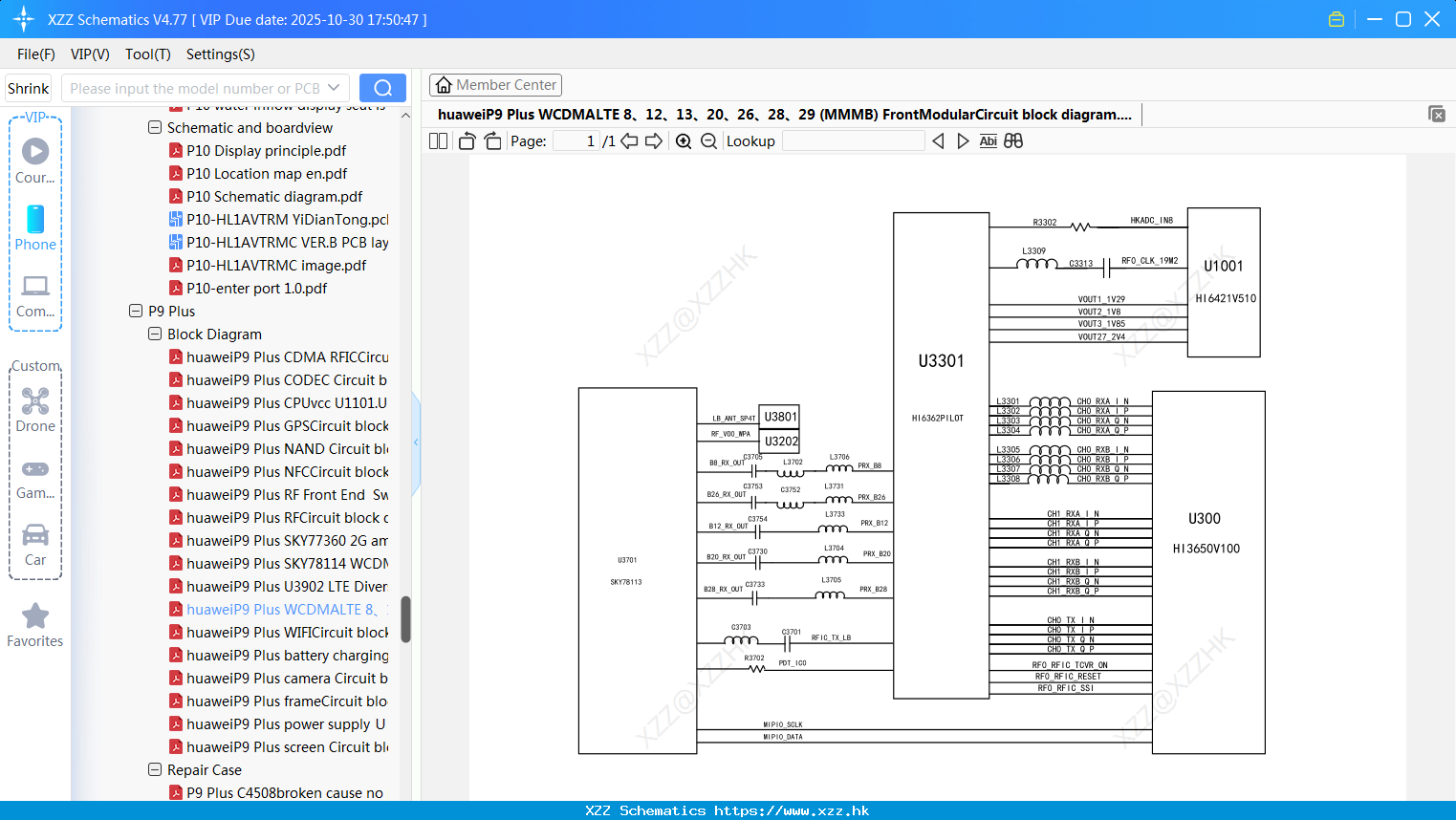Zoom out of the schematic

708,141
